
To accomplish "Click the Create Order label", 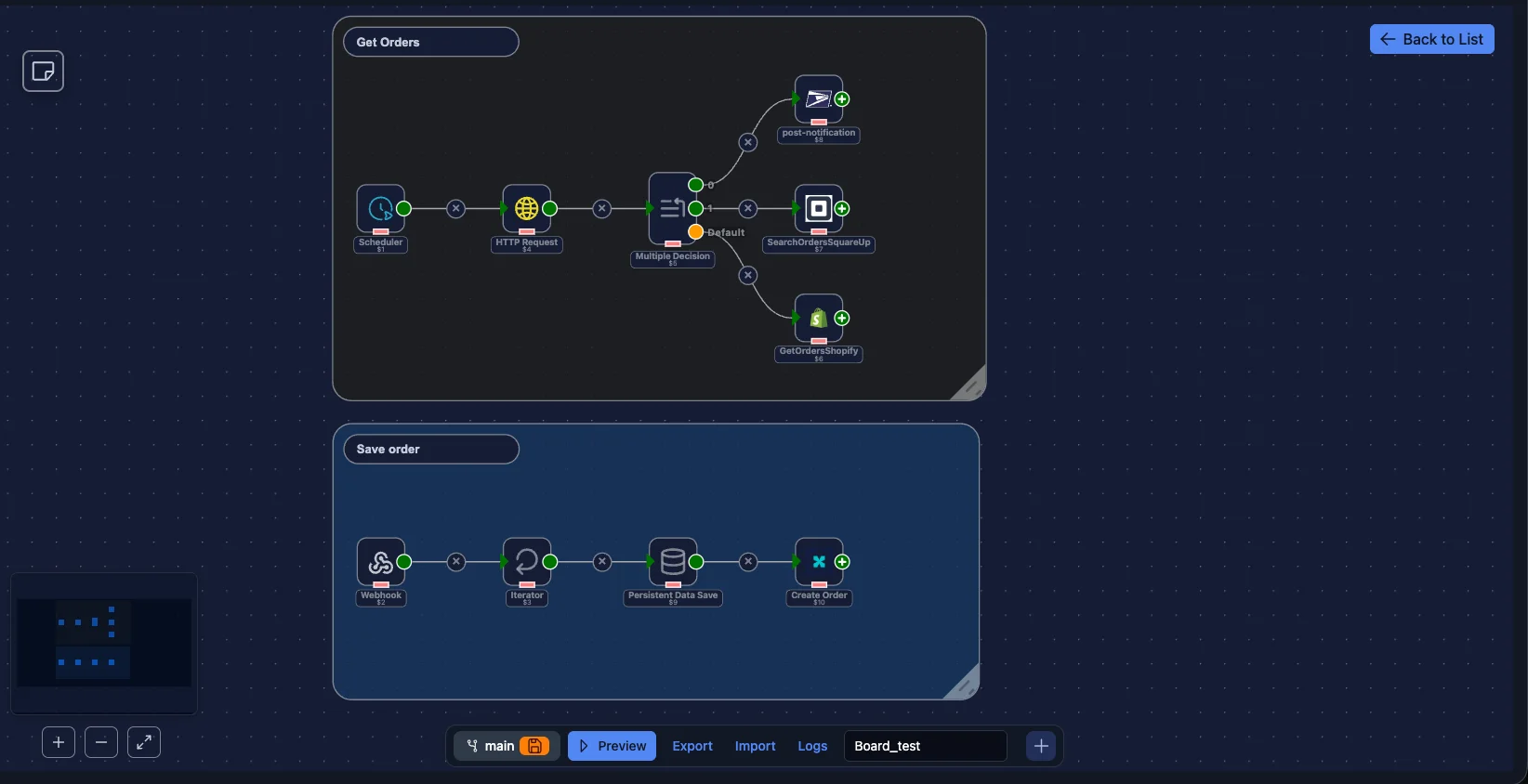I will click(x=819, y=597).
